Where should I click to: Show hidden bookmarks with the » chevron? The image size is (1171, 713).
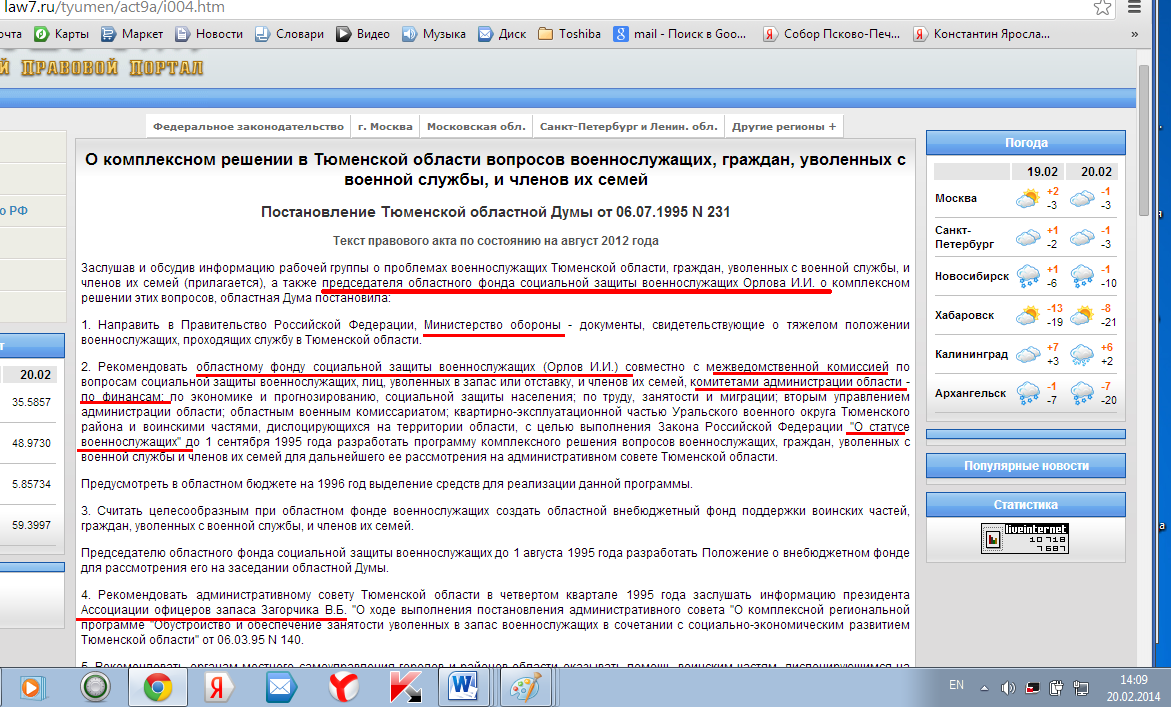pos(1134,34)
